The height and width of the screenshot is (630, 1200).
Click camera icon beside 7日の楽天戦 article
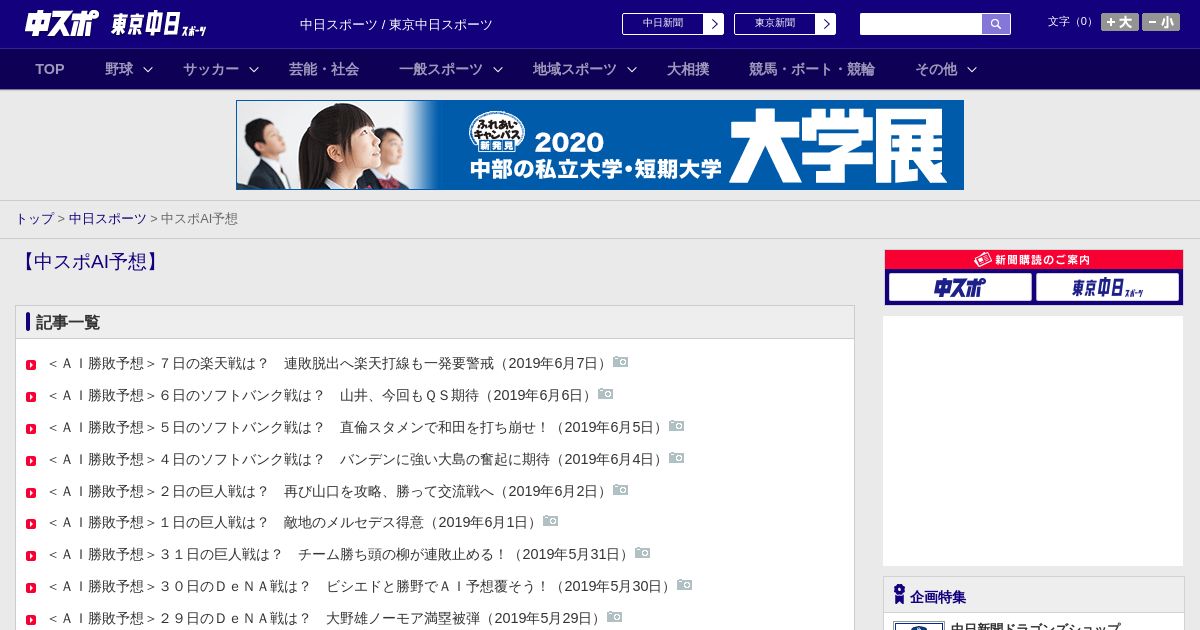tap(621, 362)
